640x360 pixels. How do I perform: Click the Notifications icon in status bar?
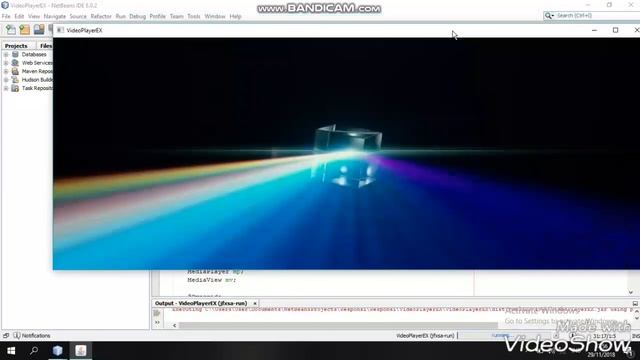pyautogui.click(x=17, y=336)
